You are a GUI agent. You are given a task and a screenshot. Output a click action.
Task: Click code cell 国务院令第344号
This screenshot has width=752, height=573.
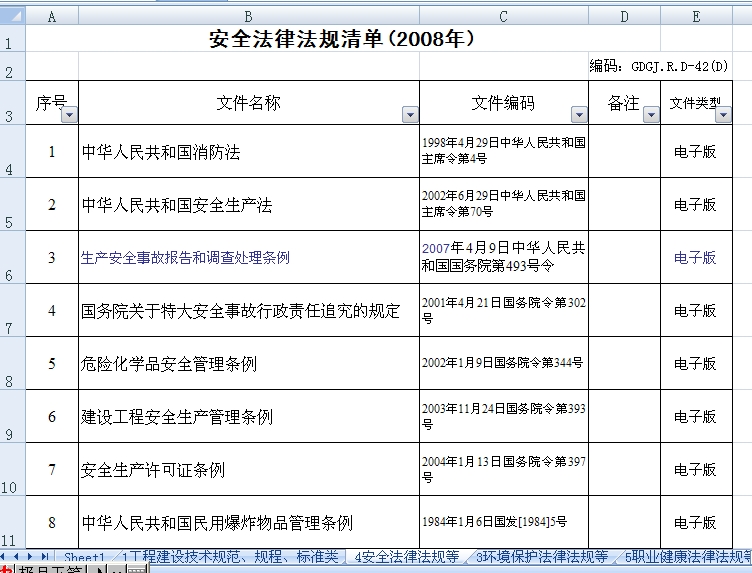[504, 363]
